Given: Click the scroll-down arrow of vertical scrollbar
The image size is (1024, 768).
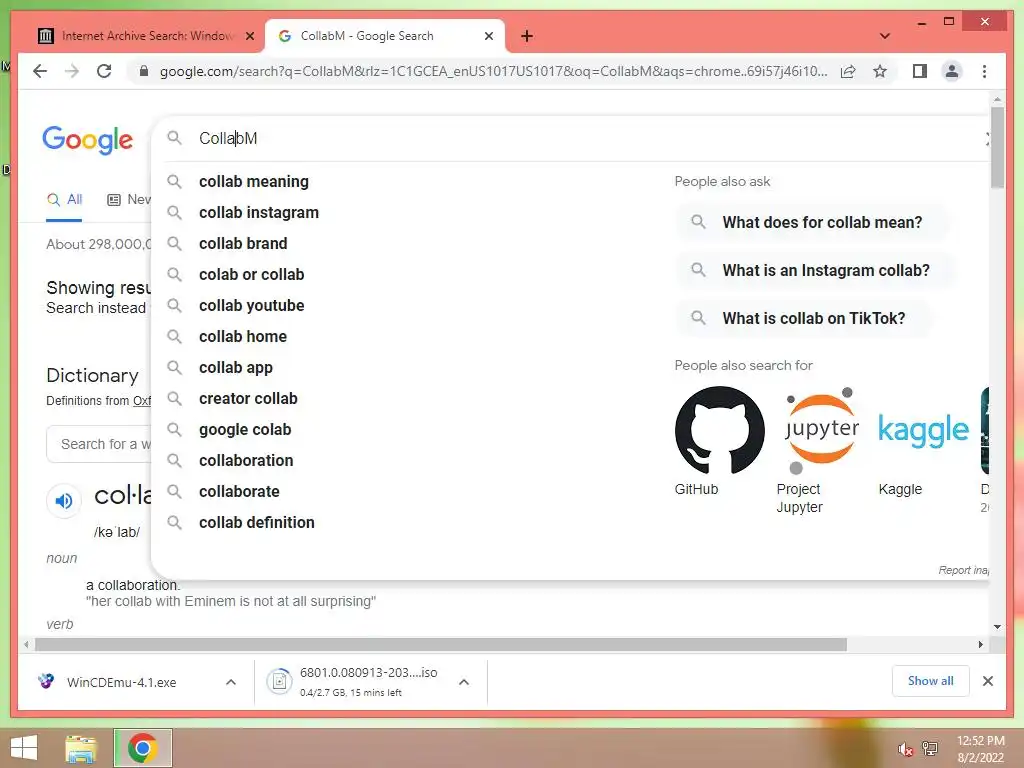Looking at the screenshot, I should click(x=997, y=626).
